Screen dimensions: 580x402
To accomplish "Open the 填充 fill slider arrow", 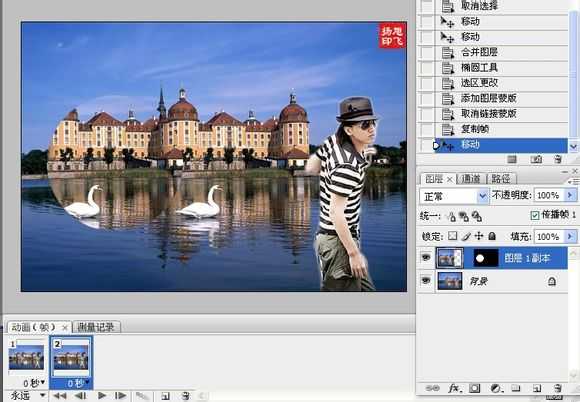I will pyautogui.click(x=570, y=236).
